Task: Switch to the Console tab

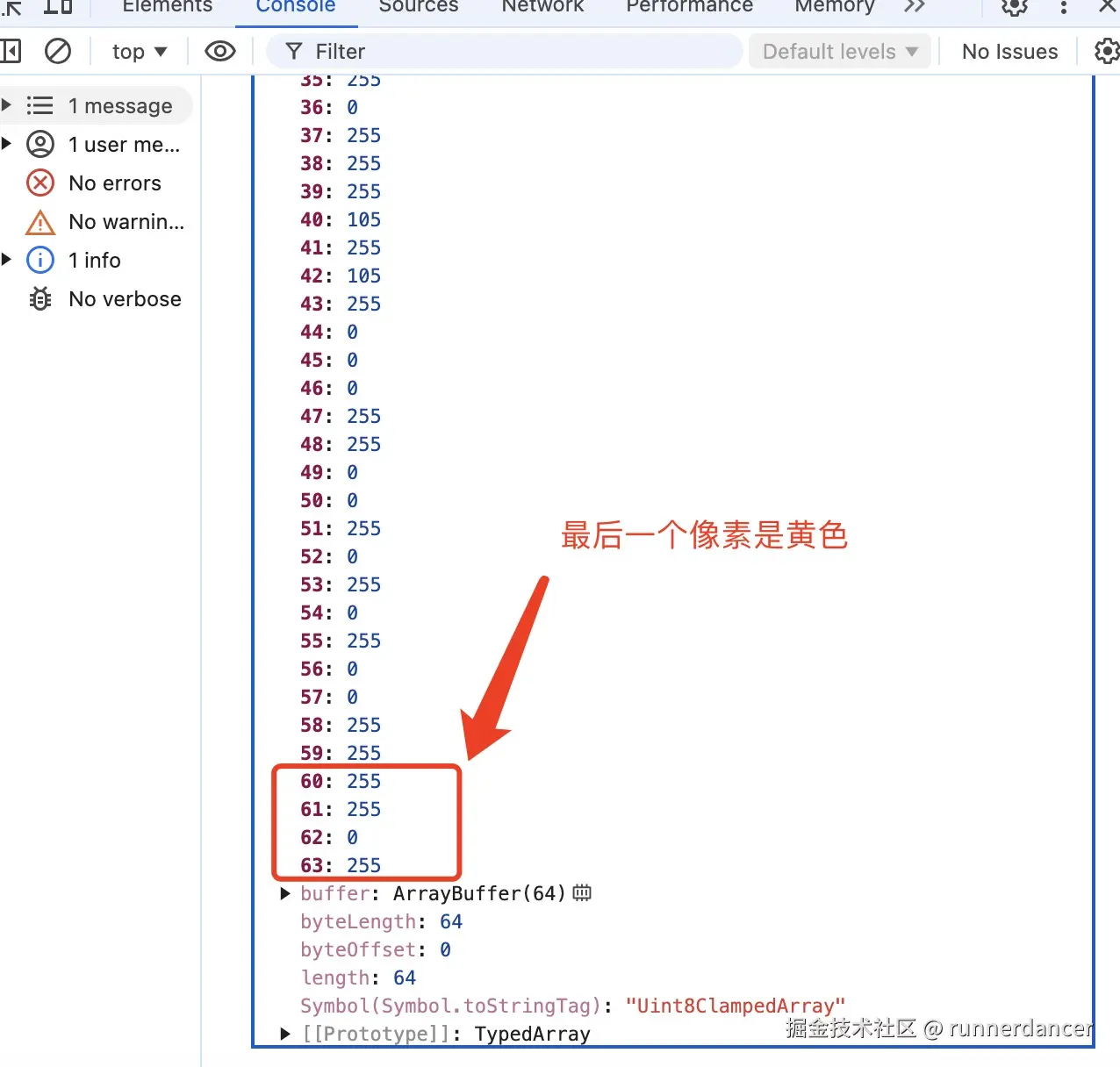Action: 296,7
